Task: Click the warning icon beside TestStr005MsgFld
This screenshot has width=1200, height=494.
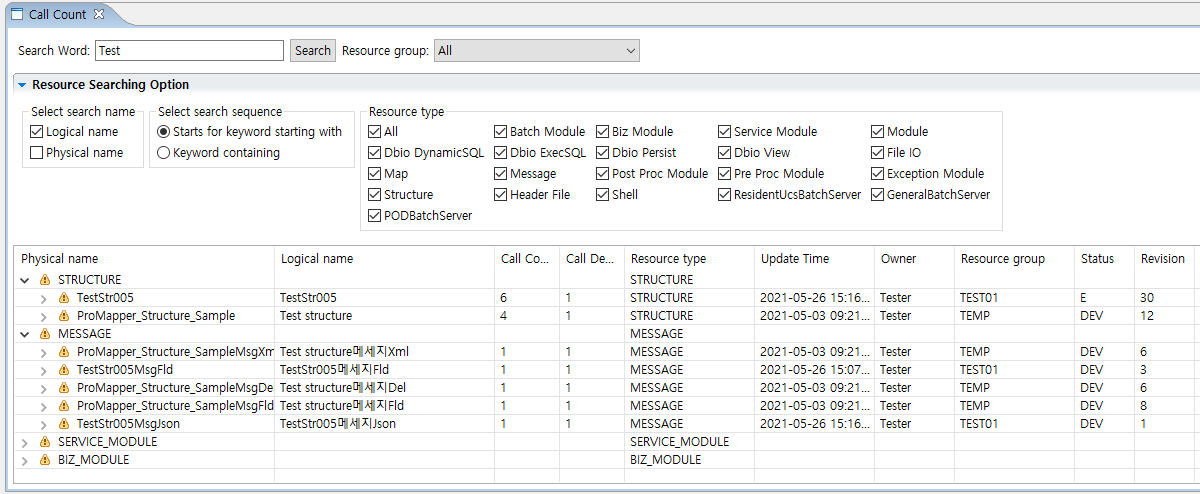Action: coord(64,370)
